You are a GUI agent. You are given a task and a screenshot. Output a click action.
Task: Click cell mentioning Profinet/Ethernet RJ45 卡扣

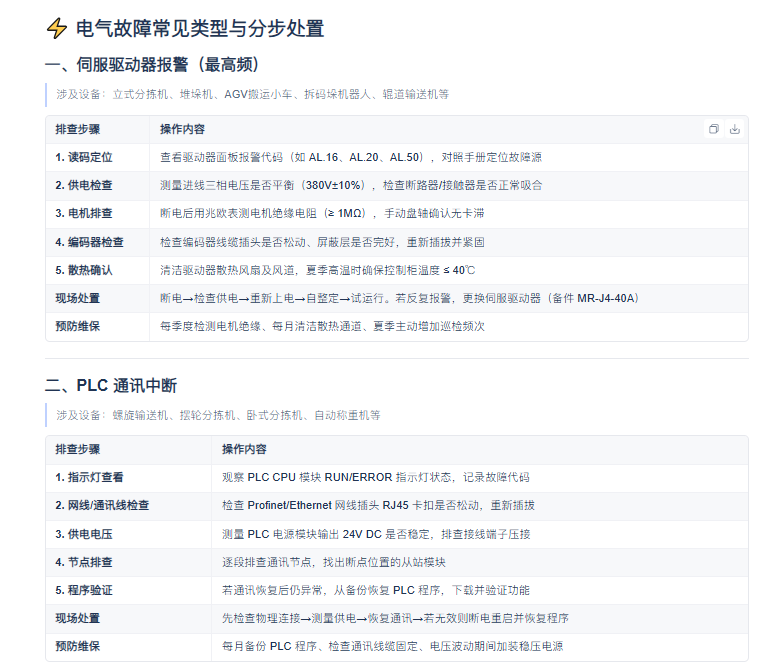tap(480, 505)
